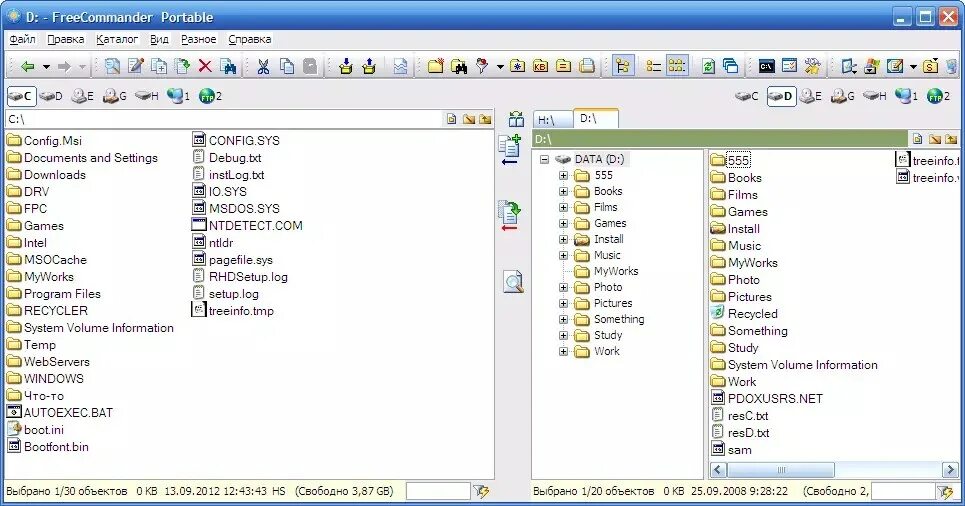Click the right scrollbar's right arrow
Screen dimensions: 965x506
pos(950,470)
